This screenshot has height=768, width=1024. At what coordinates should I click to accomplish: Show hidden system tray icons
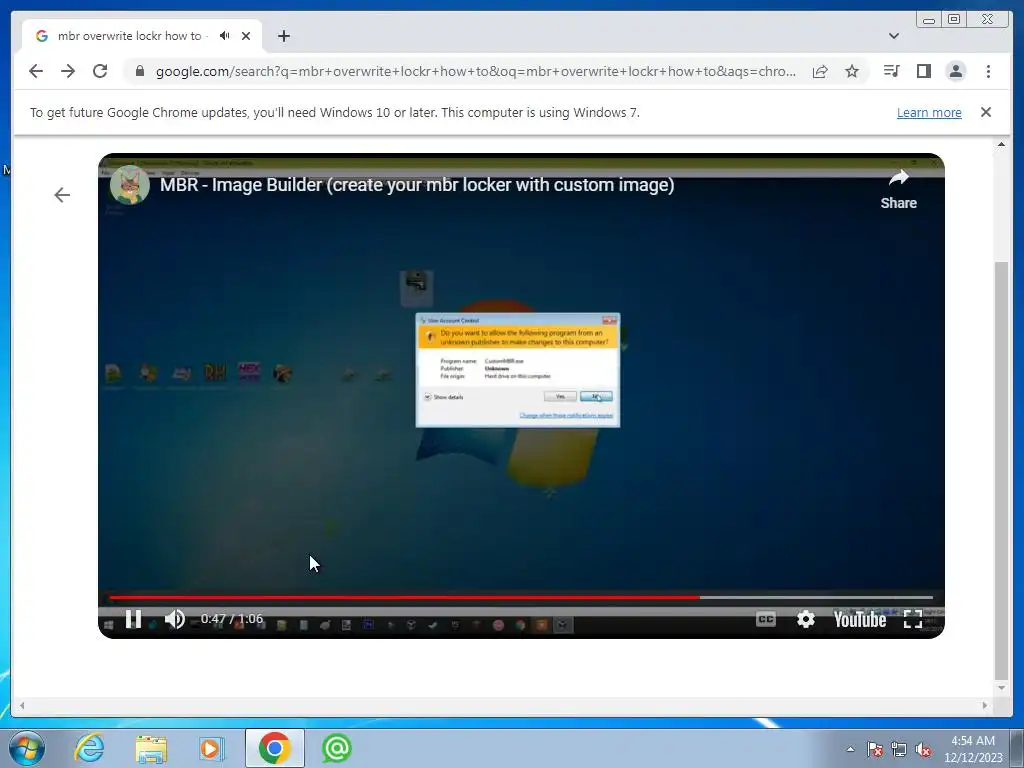click(x=850, y=749)
